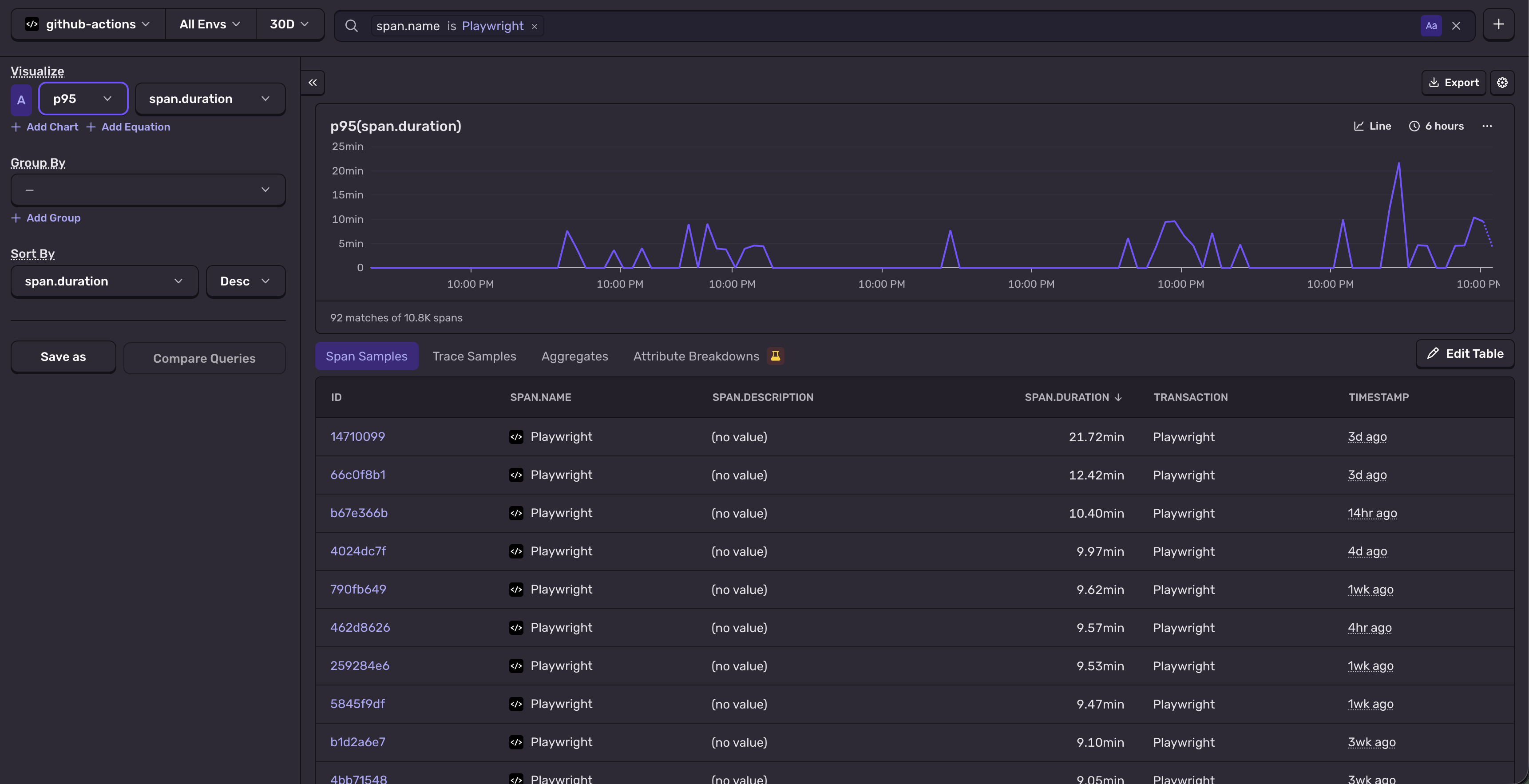Click Add Equation
Screen dimensions: 1529x784
[128, 127]
